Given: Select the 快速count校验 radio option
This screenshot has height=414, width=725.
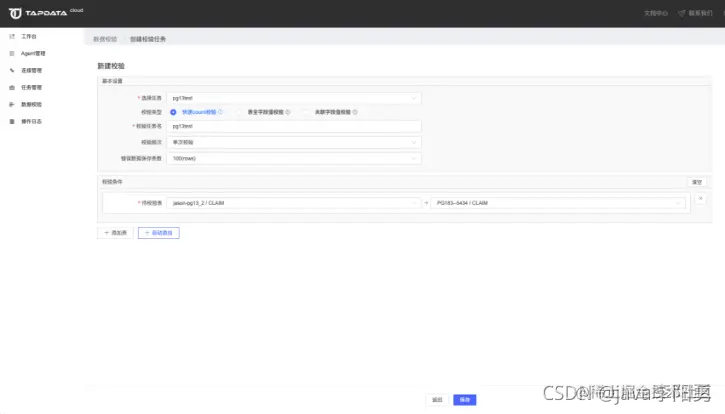Looking at the screenshot, I should point(173,112).
